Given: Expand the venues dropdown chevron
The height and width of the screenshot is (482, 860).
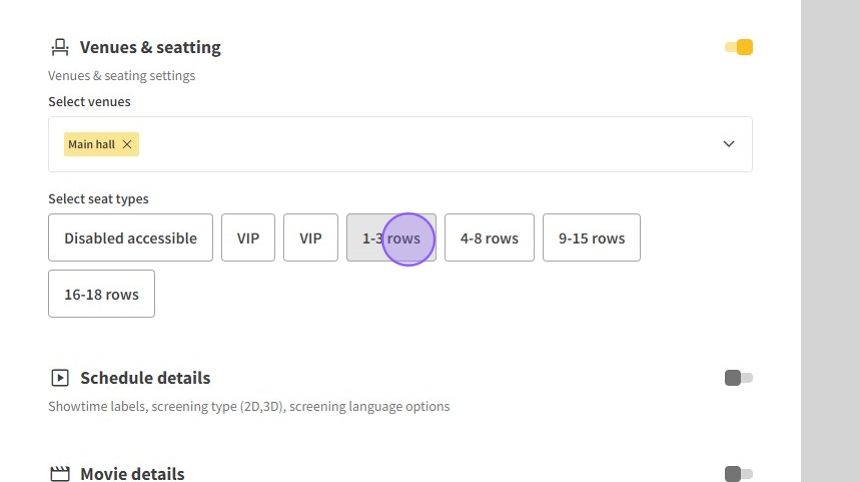Looking at the screenshot, I should (x=728, y=144).
